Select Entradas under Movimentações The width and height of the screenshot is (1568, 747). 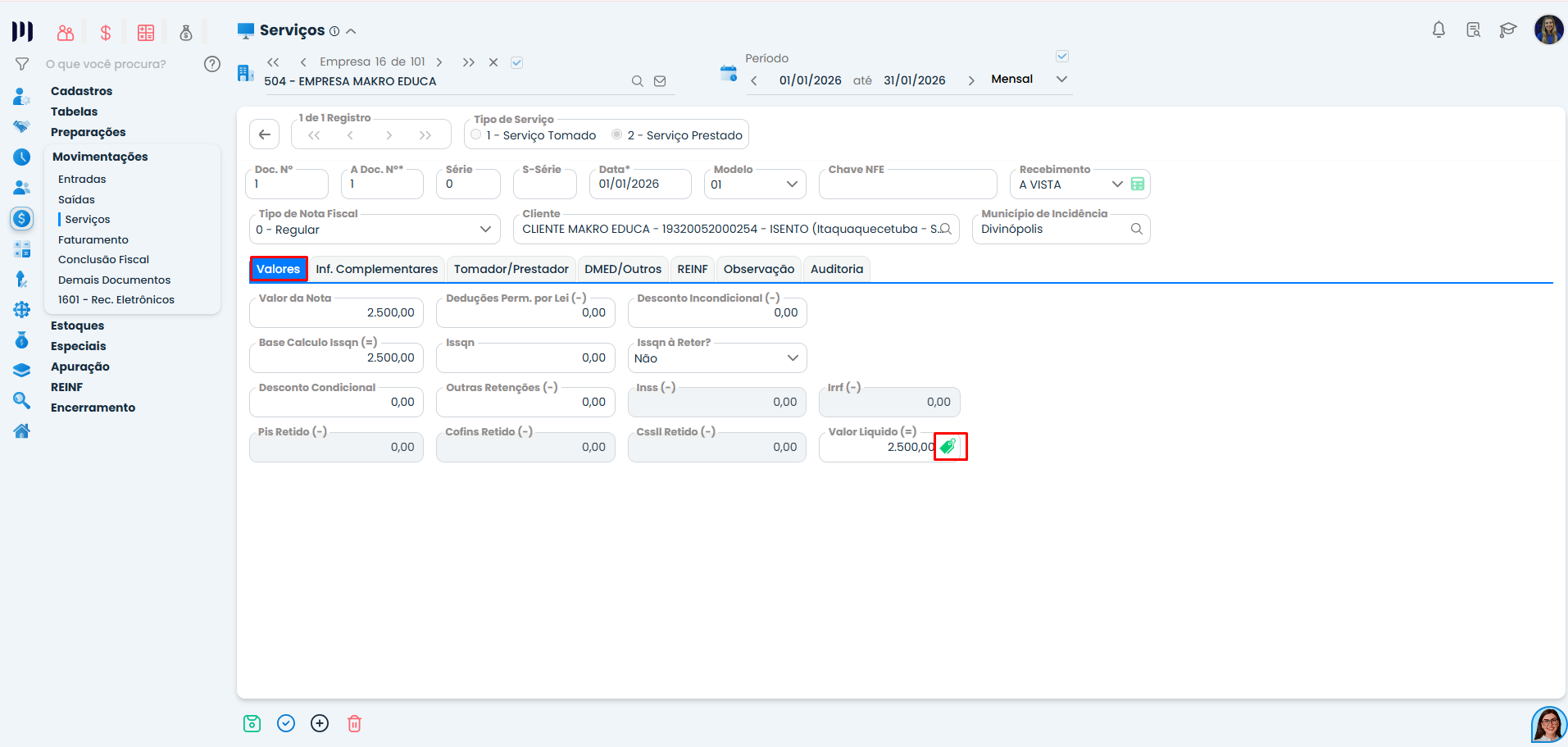tap(82, 179)
